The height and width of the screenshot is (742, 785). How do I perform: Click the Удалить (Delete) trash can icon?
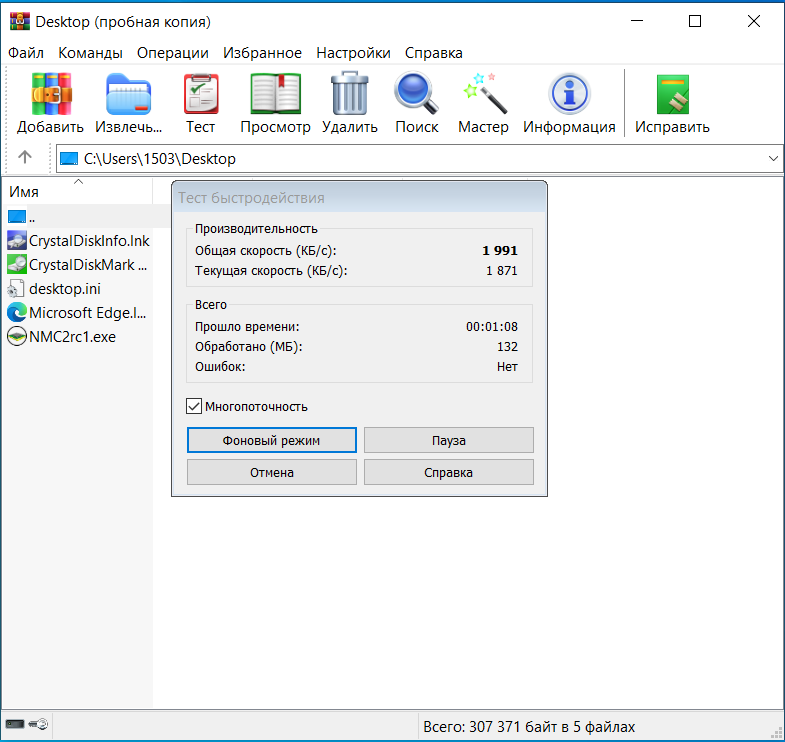349,94
